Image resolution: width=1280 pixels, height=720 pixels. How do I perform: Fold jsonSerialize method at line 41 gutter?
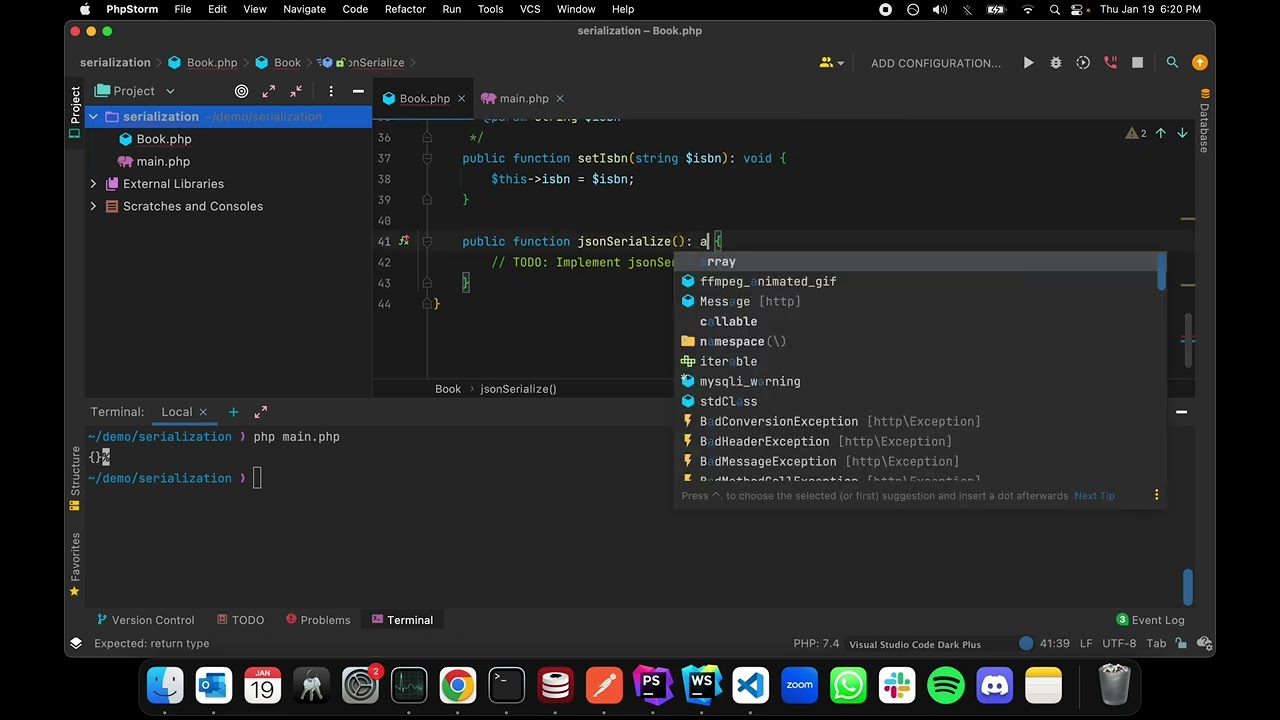[x=427, y=241]
